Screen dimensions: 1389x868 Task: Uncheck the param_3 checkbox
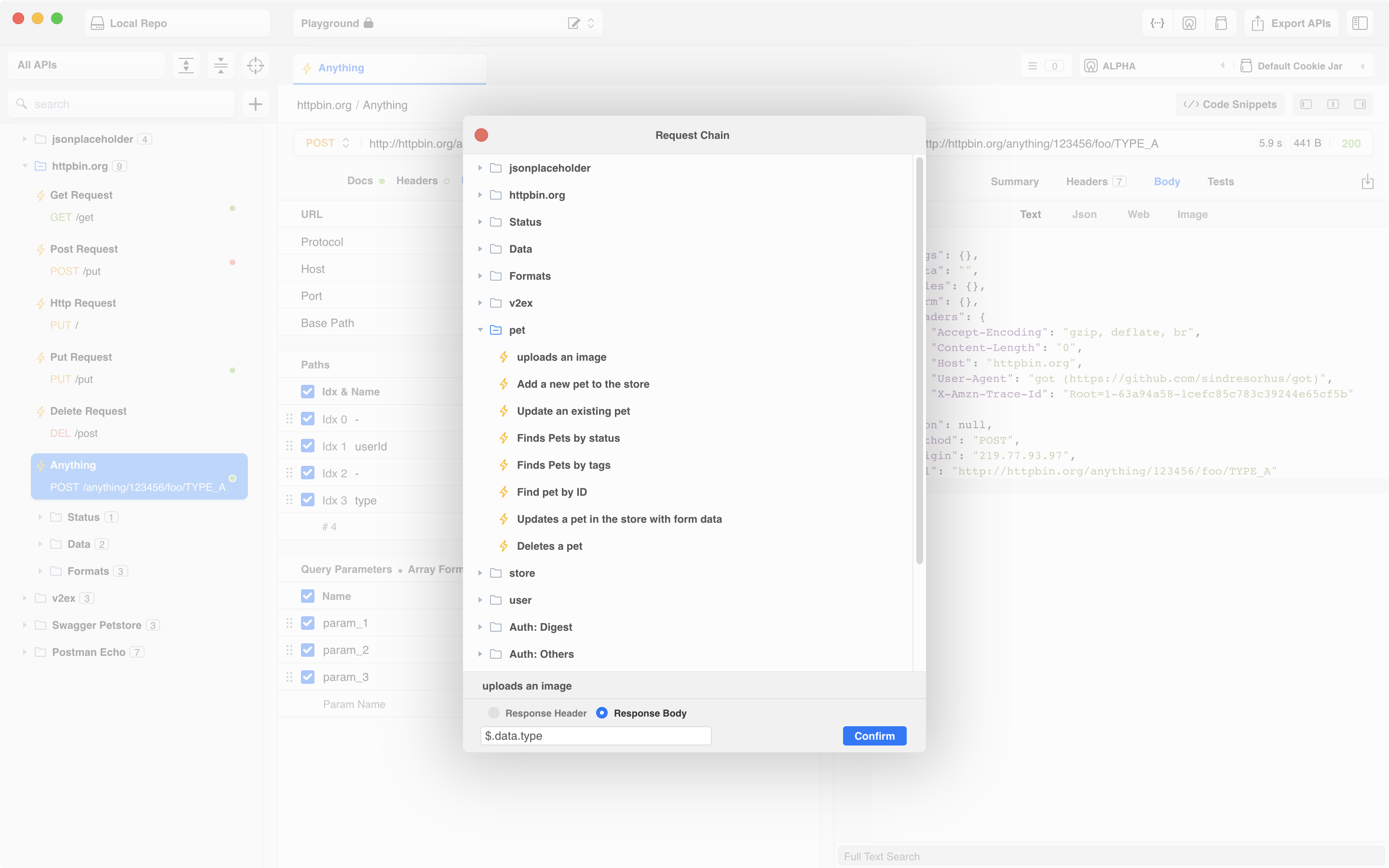[x=308, y=677]
